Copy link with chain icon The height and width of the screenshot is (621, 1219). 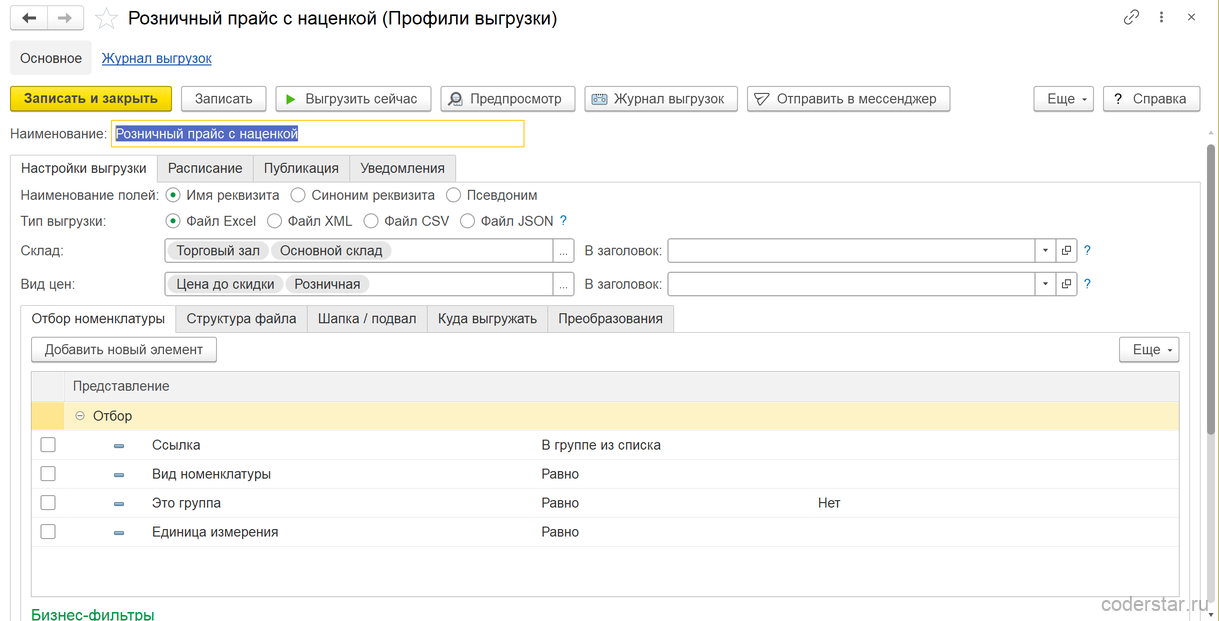(1131, 17)
